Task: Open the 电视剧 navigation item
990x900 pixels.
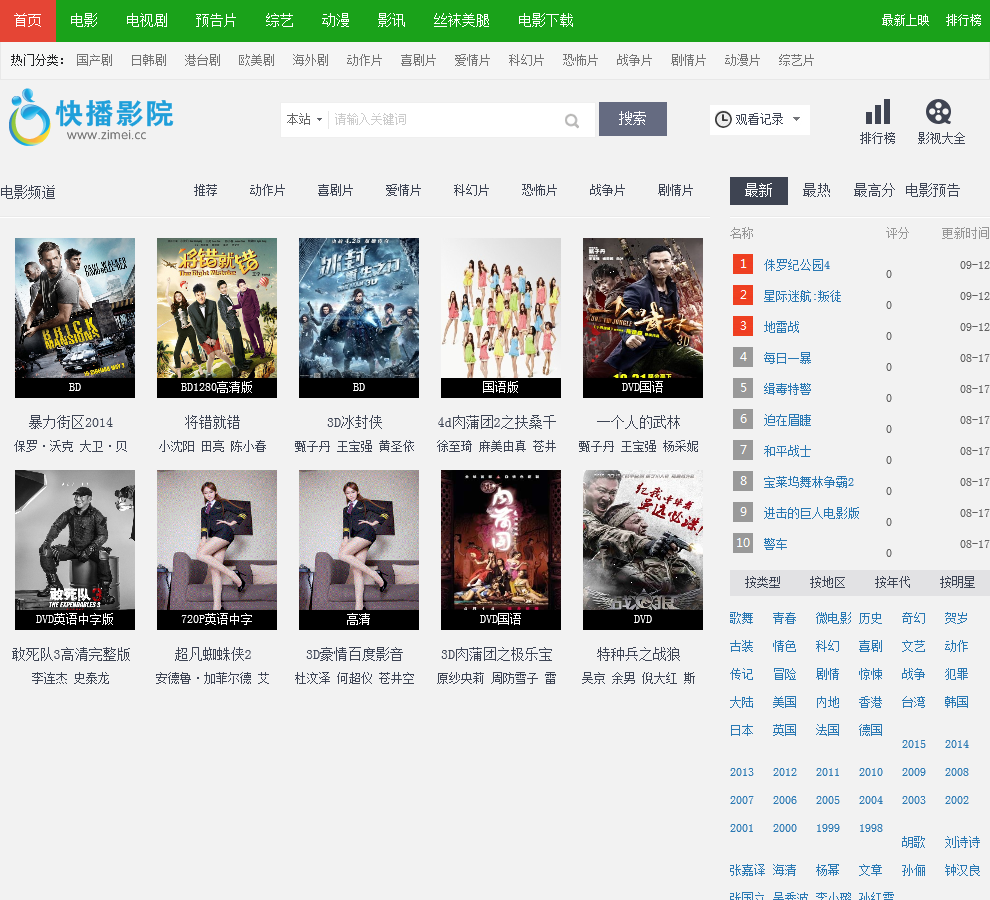Action: coord(147,21)
